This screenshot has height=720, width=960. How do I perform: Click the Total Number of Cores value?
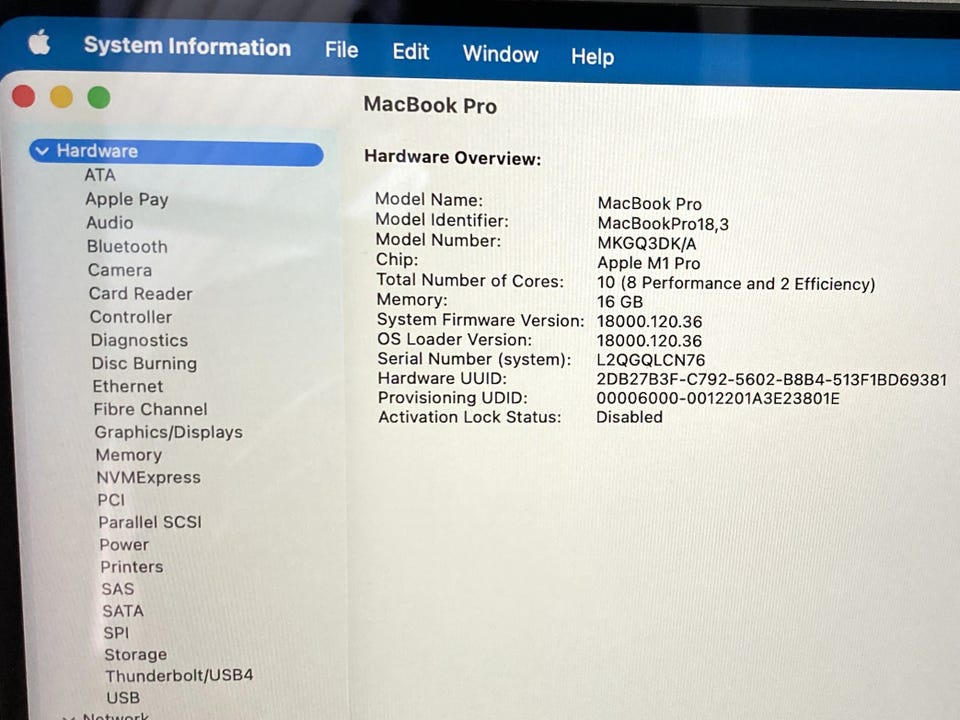(x=736, y=283)
